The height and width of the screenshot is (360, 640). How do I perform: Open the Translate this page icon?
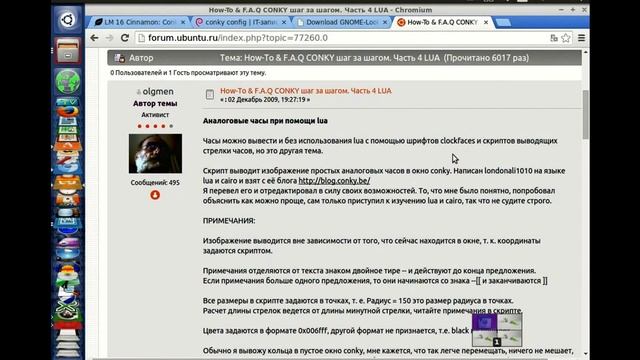(x=553, y=38)
